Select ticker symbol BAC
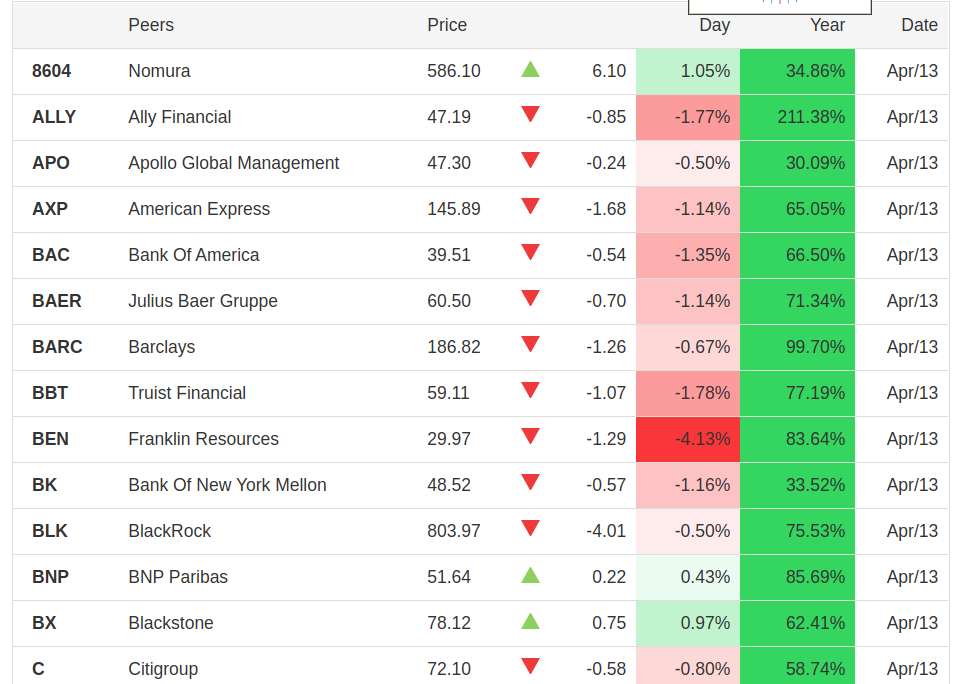The width and height of the screenshot is (974, 684). (x=51, y=255)
